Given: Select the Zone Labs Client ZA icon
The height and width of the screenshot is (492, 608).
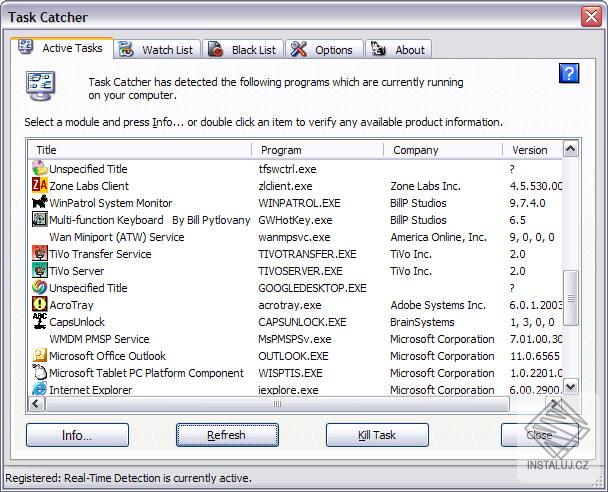Looking at the screenshot, I should (40, 185).
